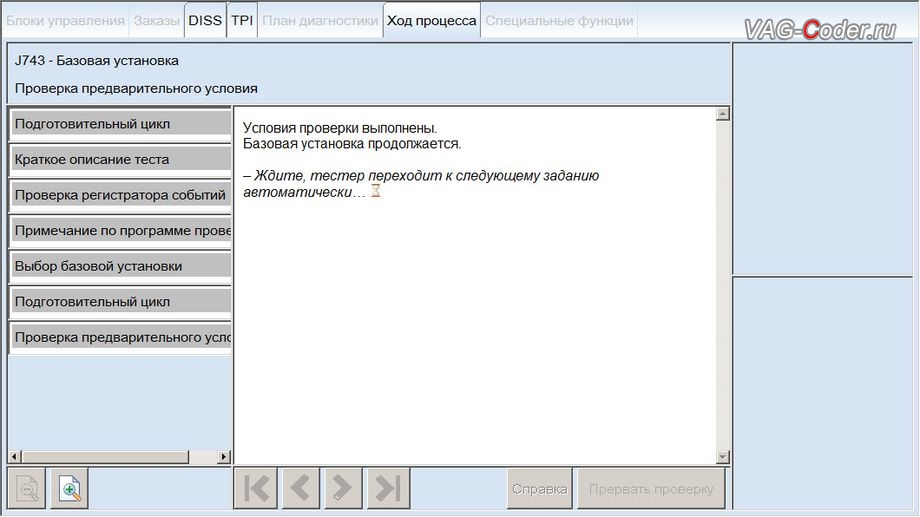The image size is (920, 517).
Task: Select Краткое описание теста step
Action: pyautogui.click(x=121, y=160)
